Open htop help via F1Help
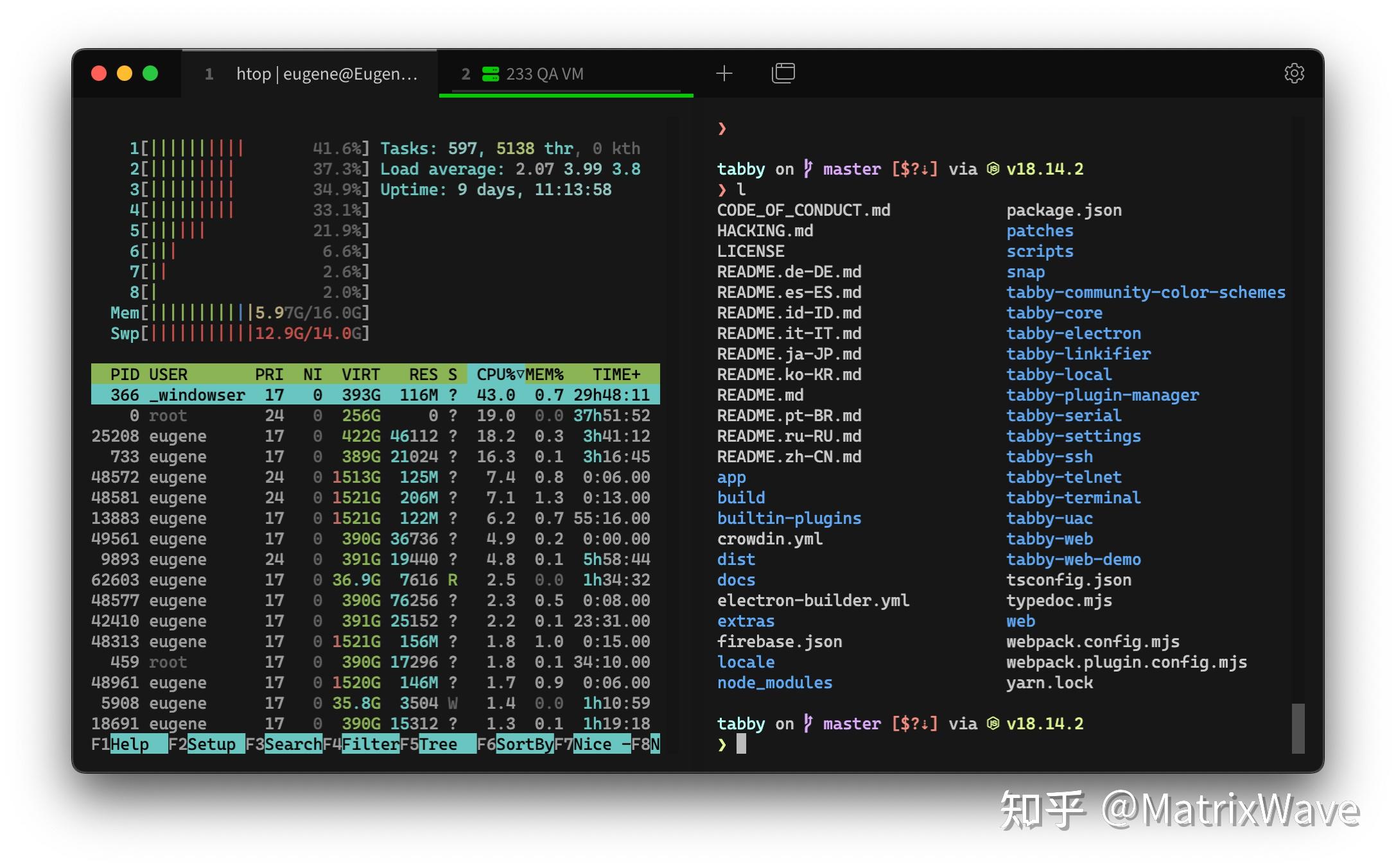Screen dimensions: 1396x868 point(127,743)
